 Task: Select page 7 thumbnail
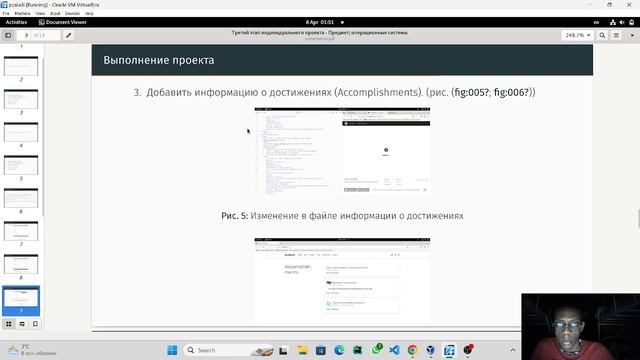(21, 231)
